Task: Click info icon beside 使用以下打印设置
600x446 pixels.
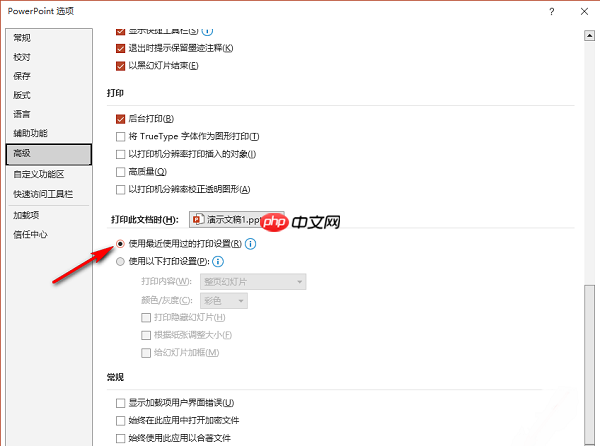Action: pos(218,262)
